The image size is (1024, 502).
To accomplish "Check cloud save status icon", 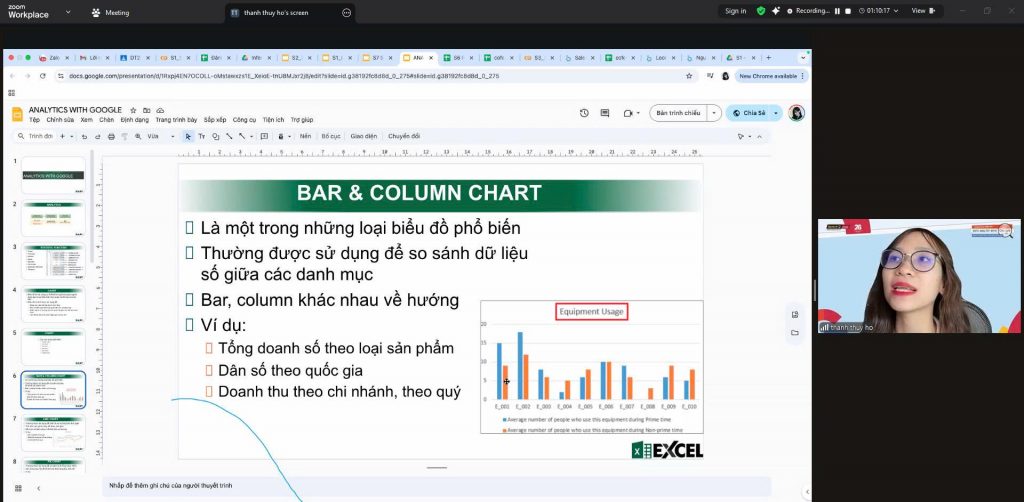I will click(160, 110).
